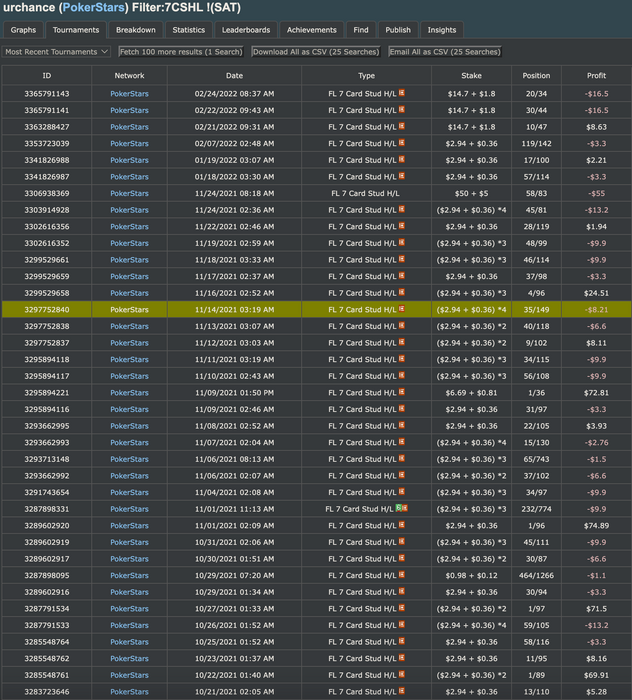Click the $50 + $5 stake cell
Image resolution: width=632 pixels, height=700 pixels.
click(x=471, y=193)
